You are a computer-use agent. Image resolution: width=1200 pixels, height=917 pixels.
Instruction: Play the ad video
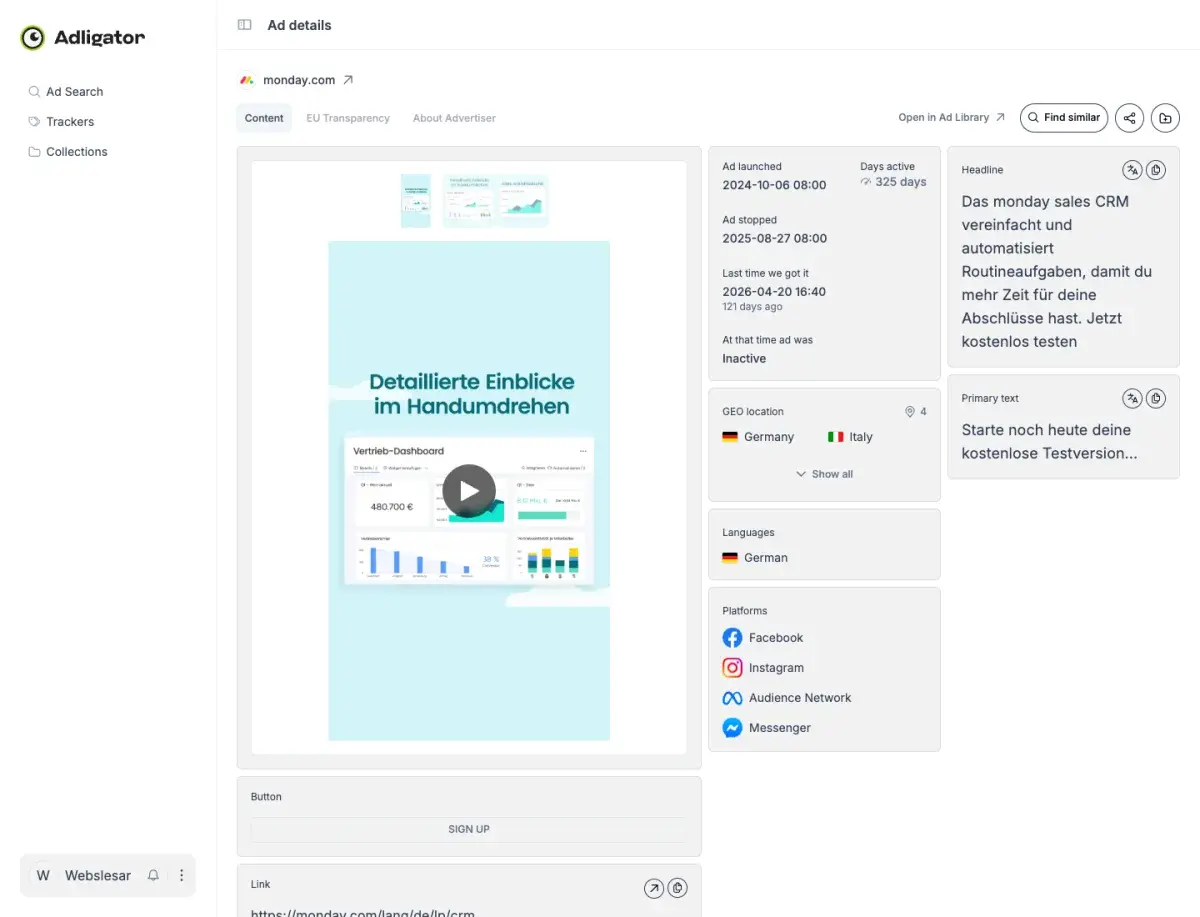(x=469, y=491)
